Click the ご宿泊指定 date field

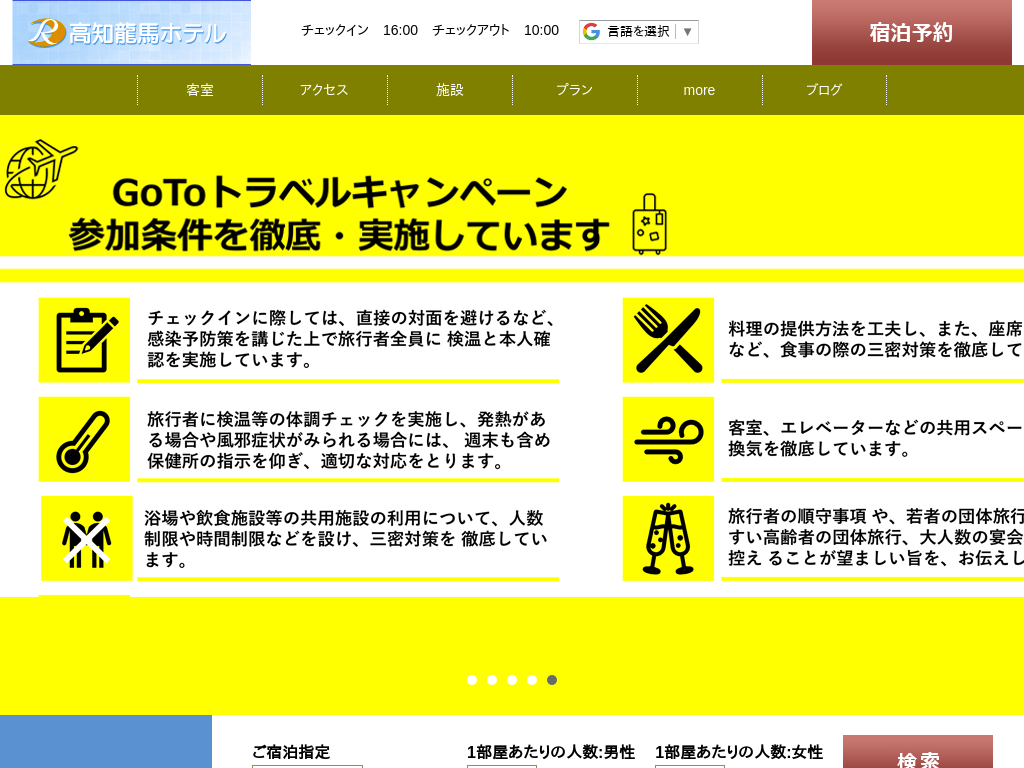308,766
